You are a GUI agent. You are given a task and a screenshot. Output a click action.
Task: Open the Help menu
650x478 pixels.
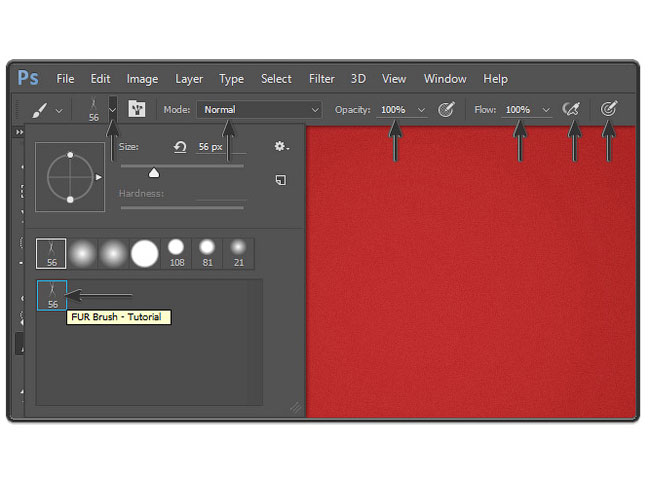tap(495, 79)
